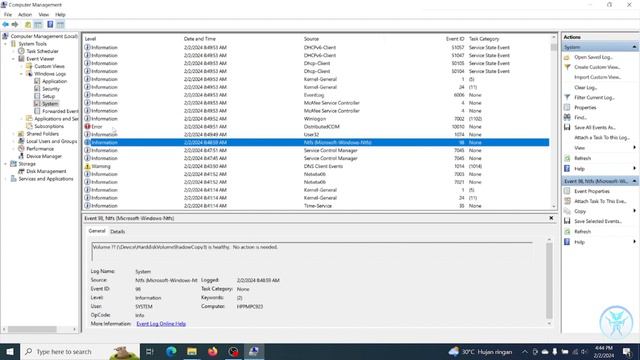Image resolution: width=640 pixels, height=360 pixels.
Task: Click Clear Log action
Action: tap(585, 87)
